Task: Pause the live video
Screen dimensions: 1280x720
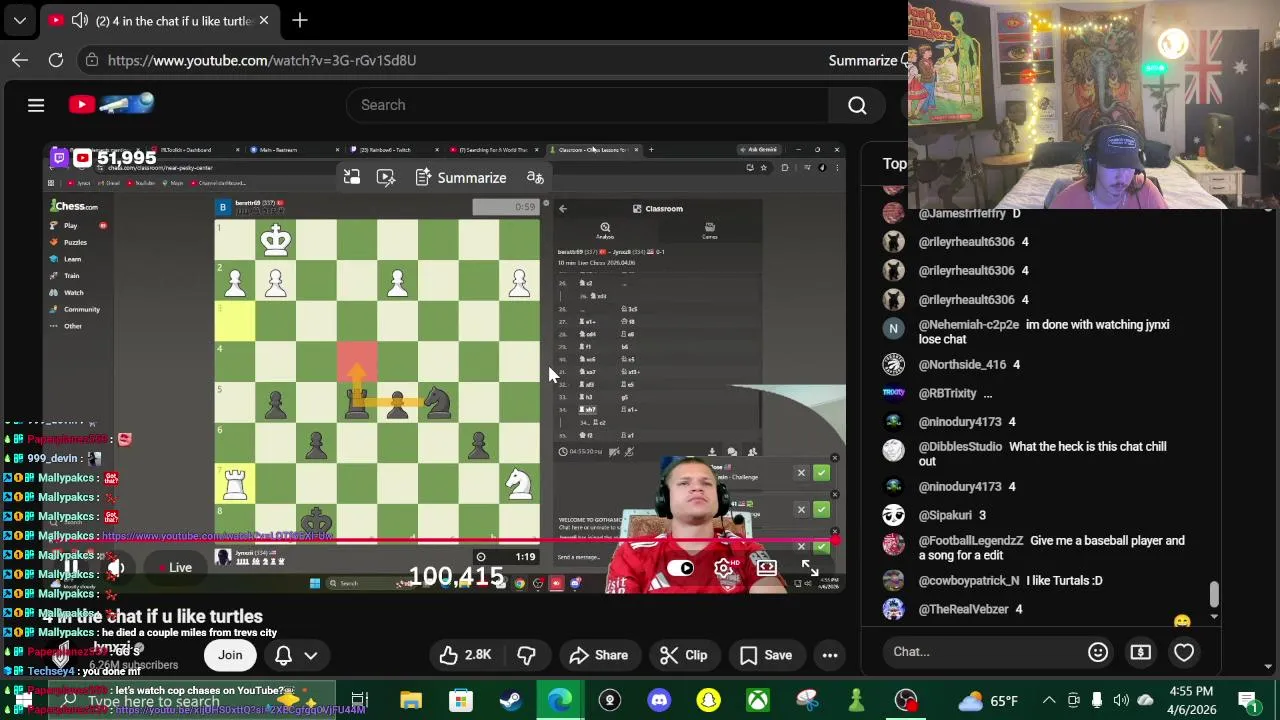Action: [x=71, y=568]
